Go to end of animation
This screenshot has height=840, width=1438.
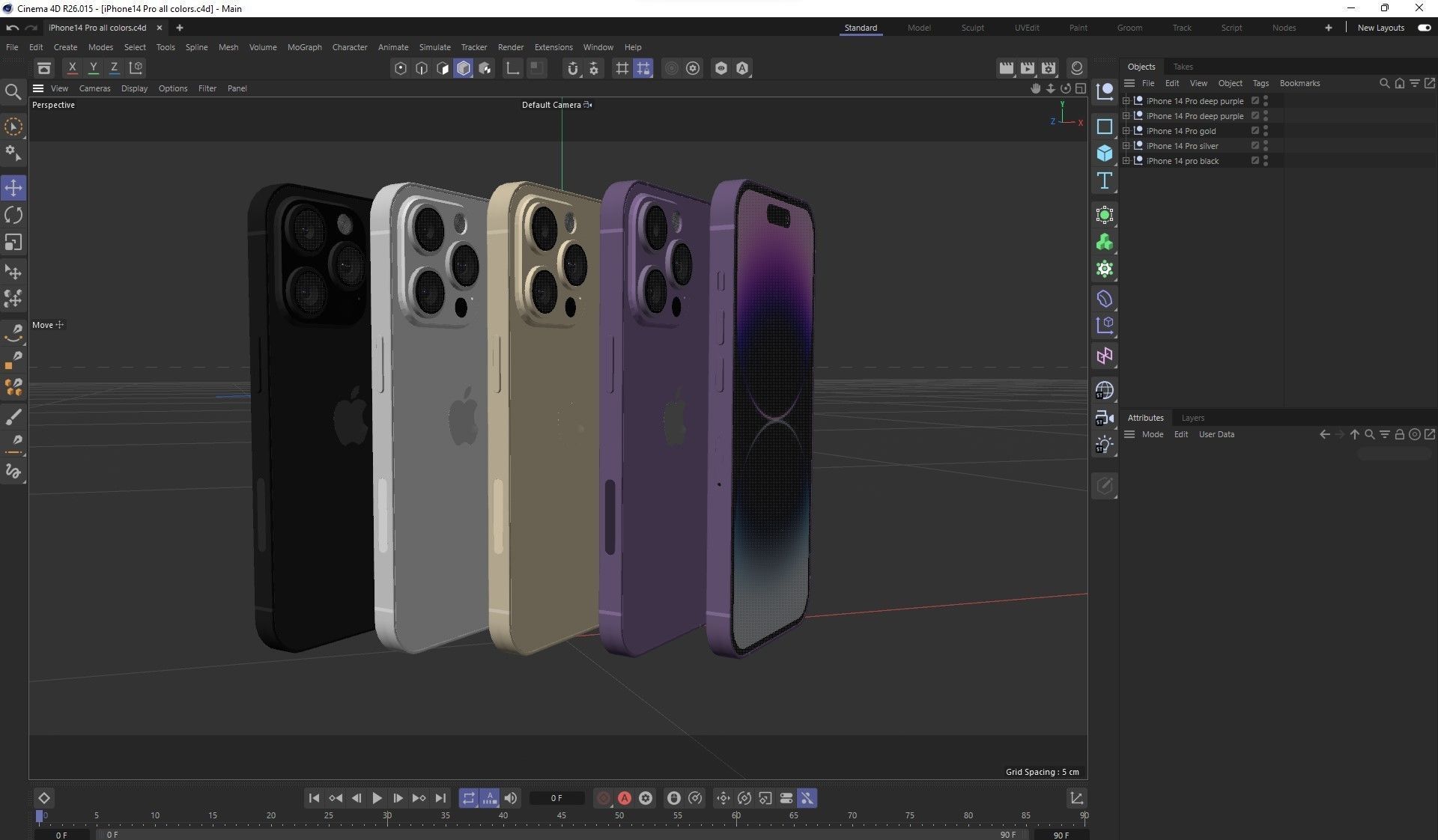pos(440,798)
